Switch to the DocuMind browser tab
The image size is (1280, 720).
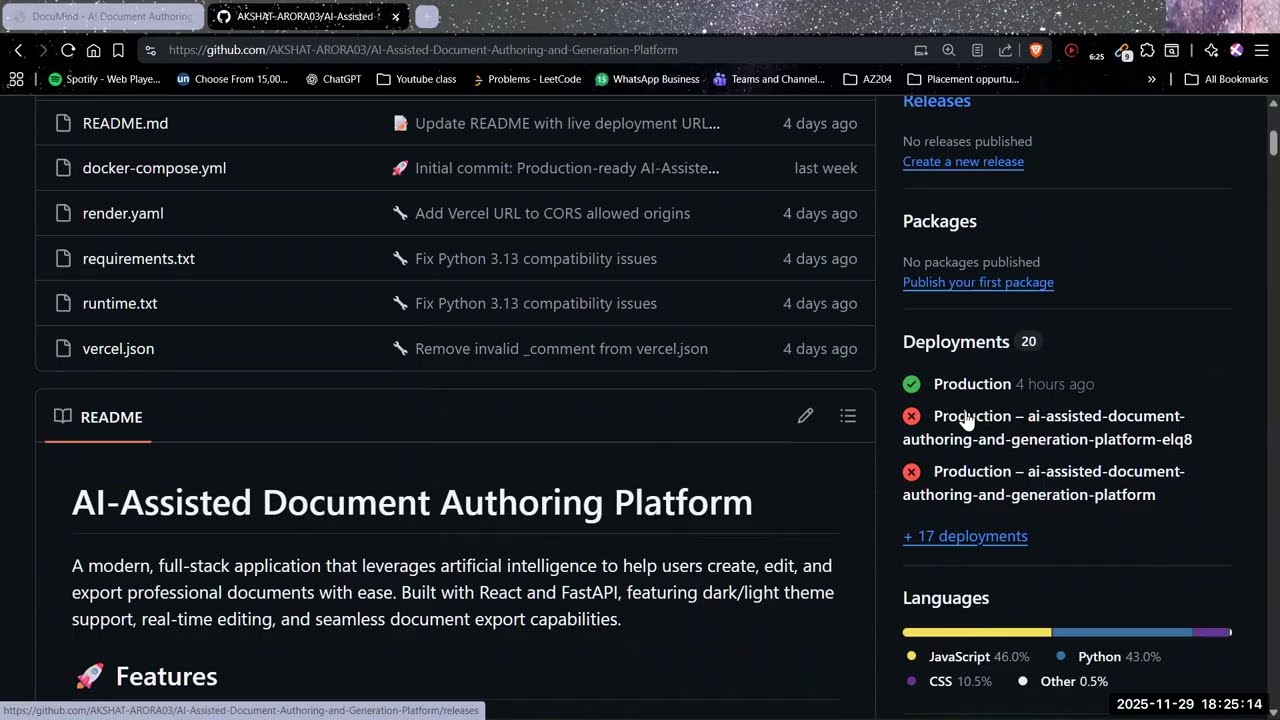(x=102, y=17)
